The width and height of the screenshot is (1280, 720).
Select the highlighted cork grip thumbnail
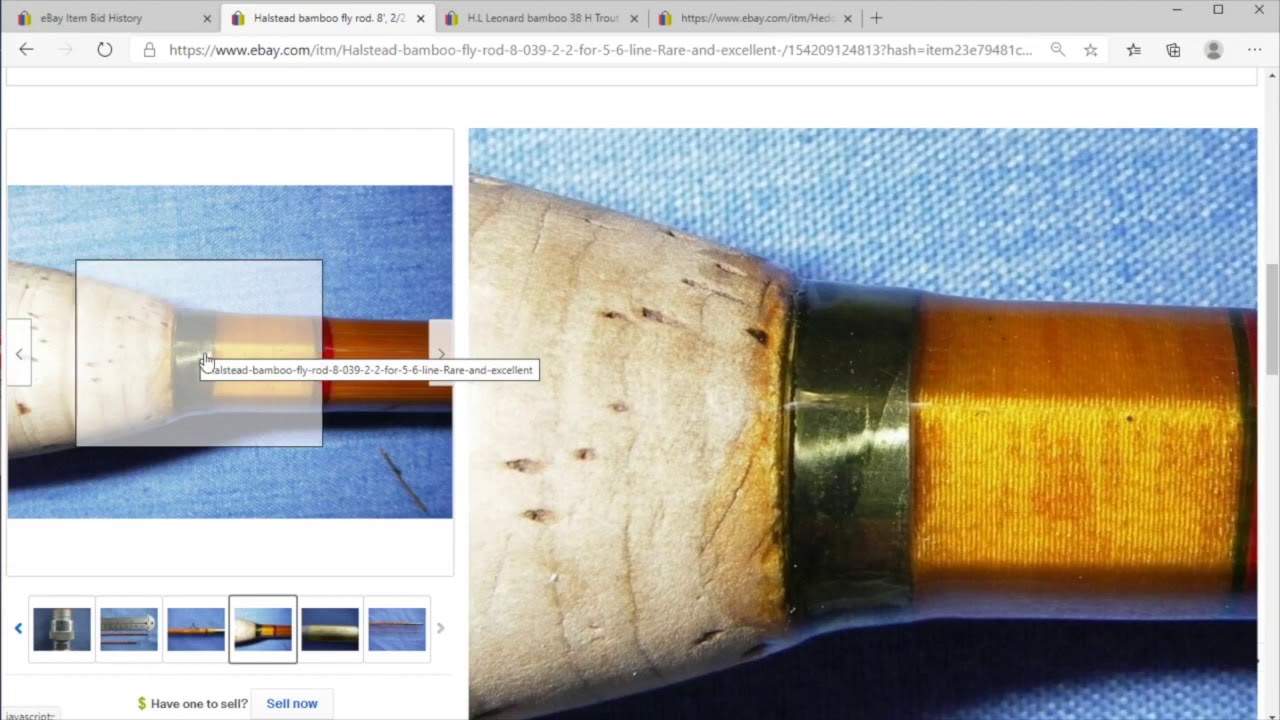tap(263, 629)
